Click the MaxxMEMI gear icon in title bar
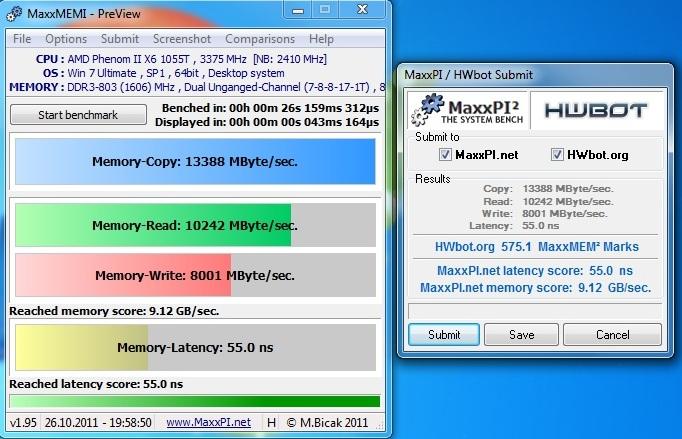The image size is (682, 439). click(x=14, y=13)
